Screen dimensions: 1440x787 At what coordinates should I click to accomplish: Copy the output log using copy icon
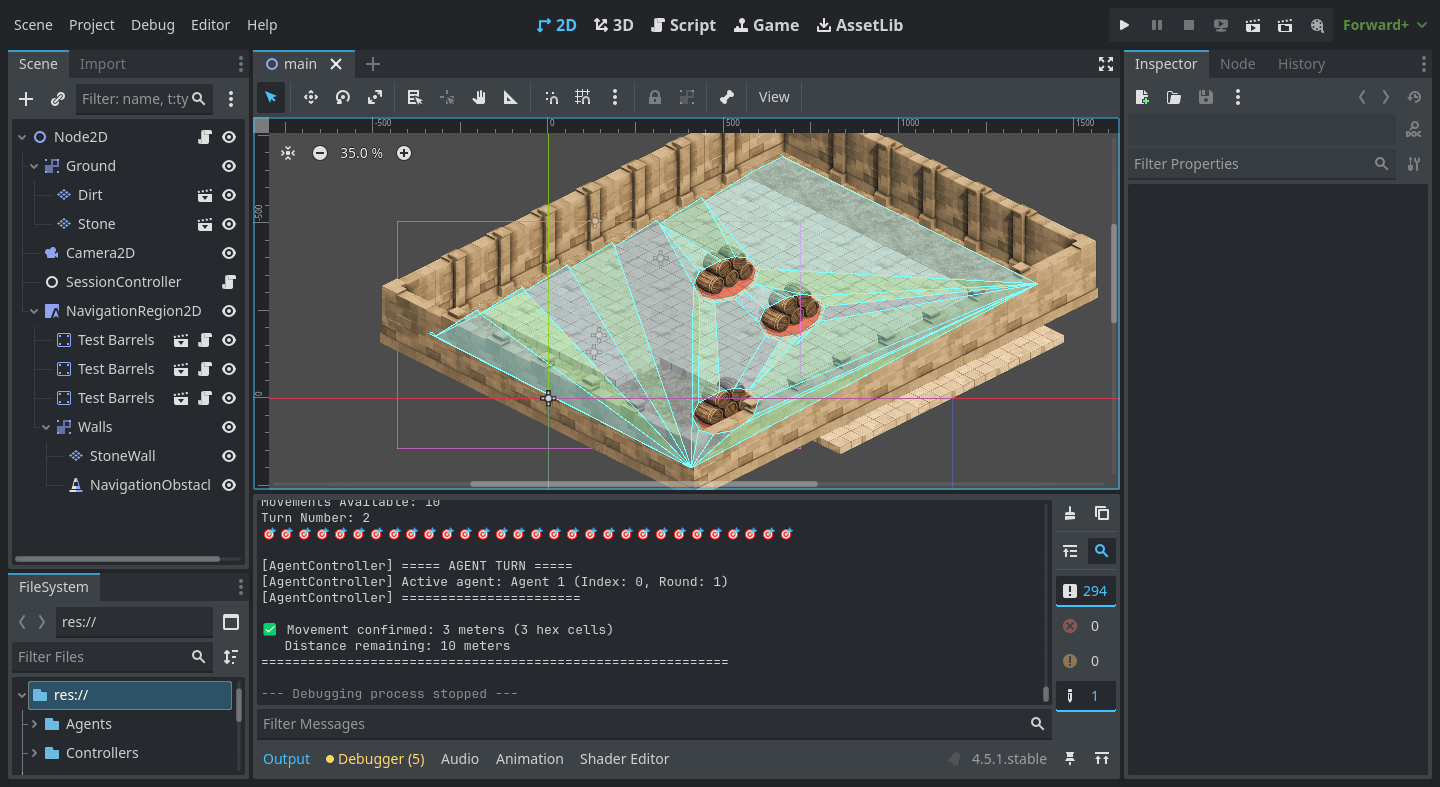[1102, 513]
